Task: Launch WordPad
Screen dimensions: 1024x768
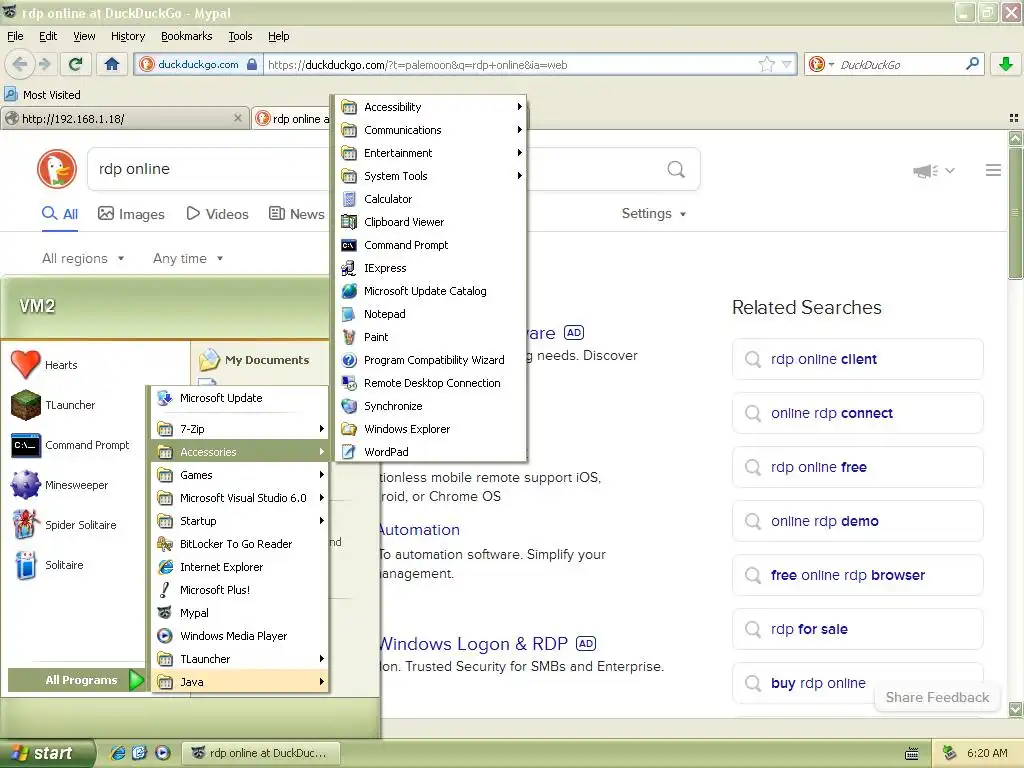Action: click(431, 452)
